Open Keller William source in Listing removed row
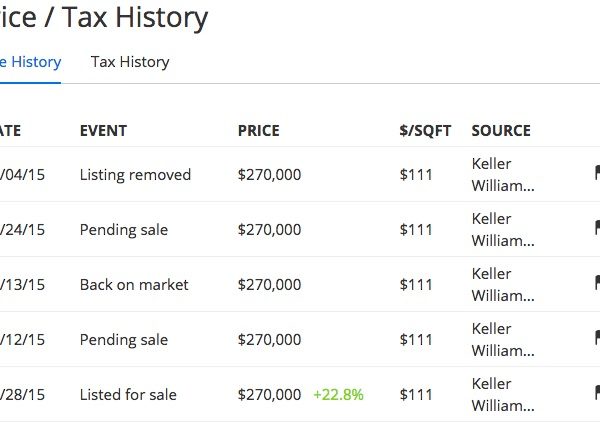This screenshot has width=600, height=423. coord(503,175)
